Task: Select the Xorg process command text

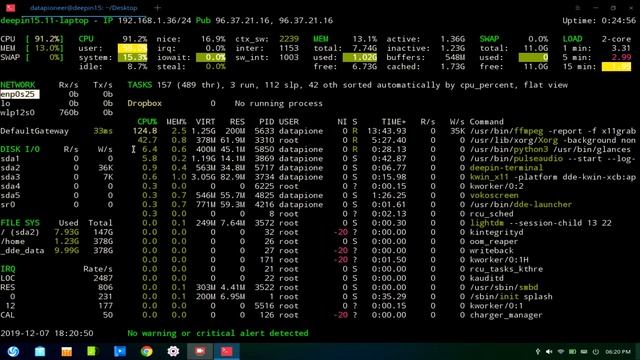Action: click(x=553, y=140)
